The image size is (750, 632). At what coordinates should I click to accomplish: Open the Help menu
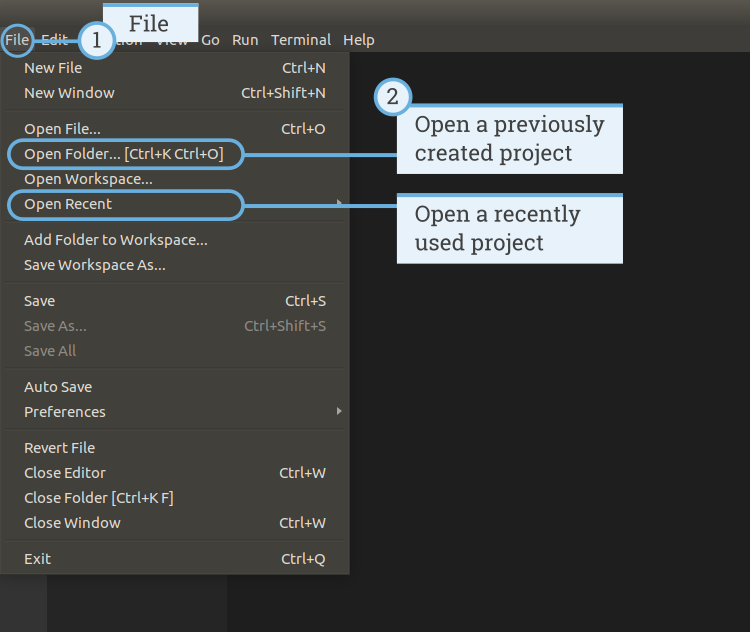359,40
